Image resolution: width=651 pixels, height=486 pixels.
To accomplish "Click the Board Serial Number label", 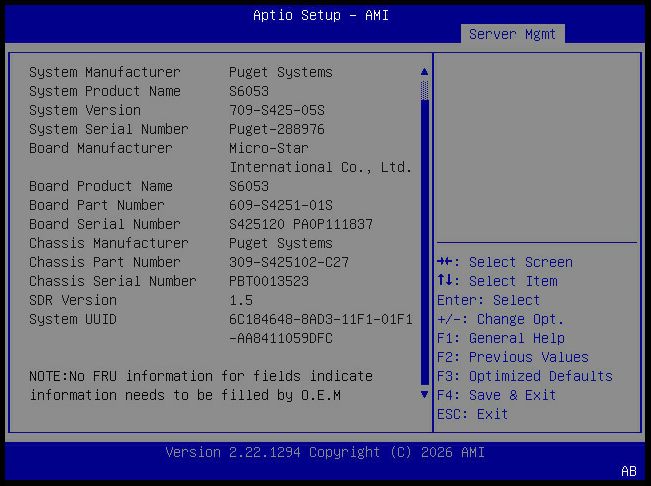I will point(105,224).
